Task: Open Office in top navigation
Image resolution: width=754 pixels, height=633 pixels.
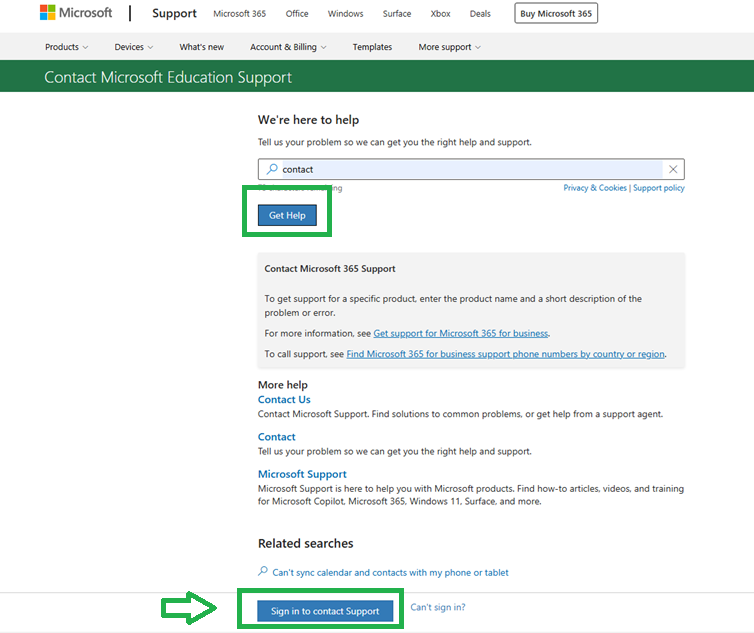Action: 297,14
